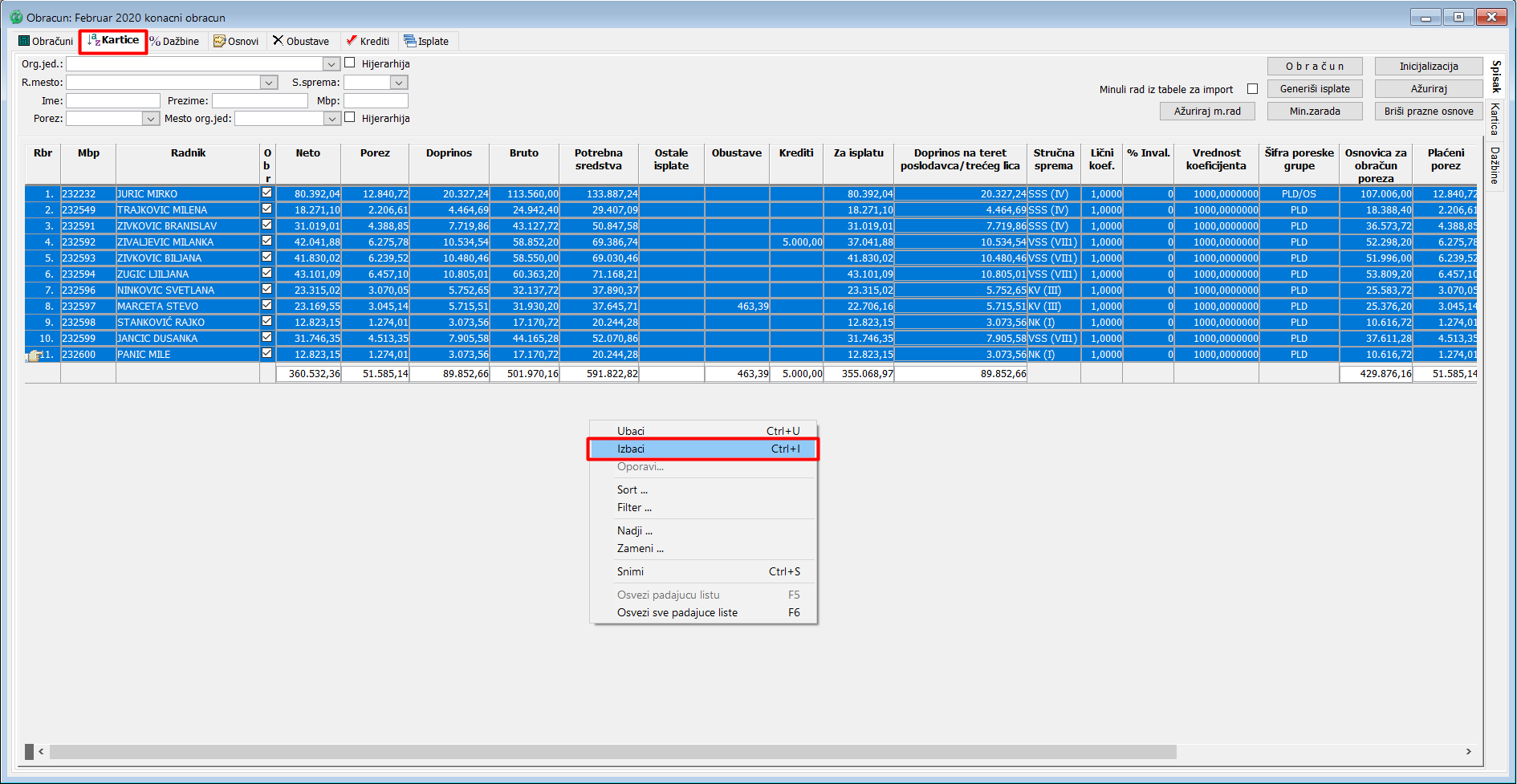Open the Obračuni tab icon
Image resolution: width=1517 pixels, height=784 pixels.
tap(25, 41)
